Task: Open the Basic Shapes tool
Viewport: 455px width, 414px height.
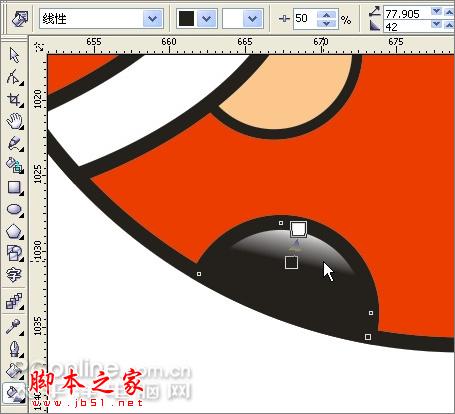Action: point(14,253)
